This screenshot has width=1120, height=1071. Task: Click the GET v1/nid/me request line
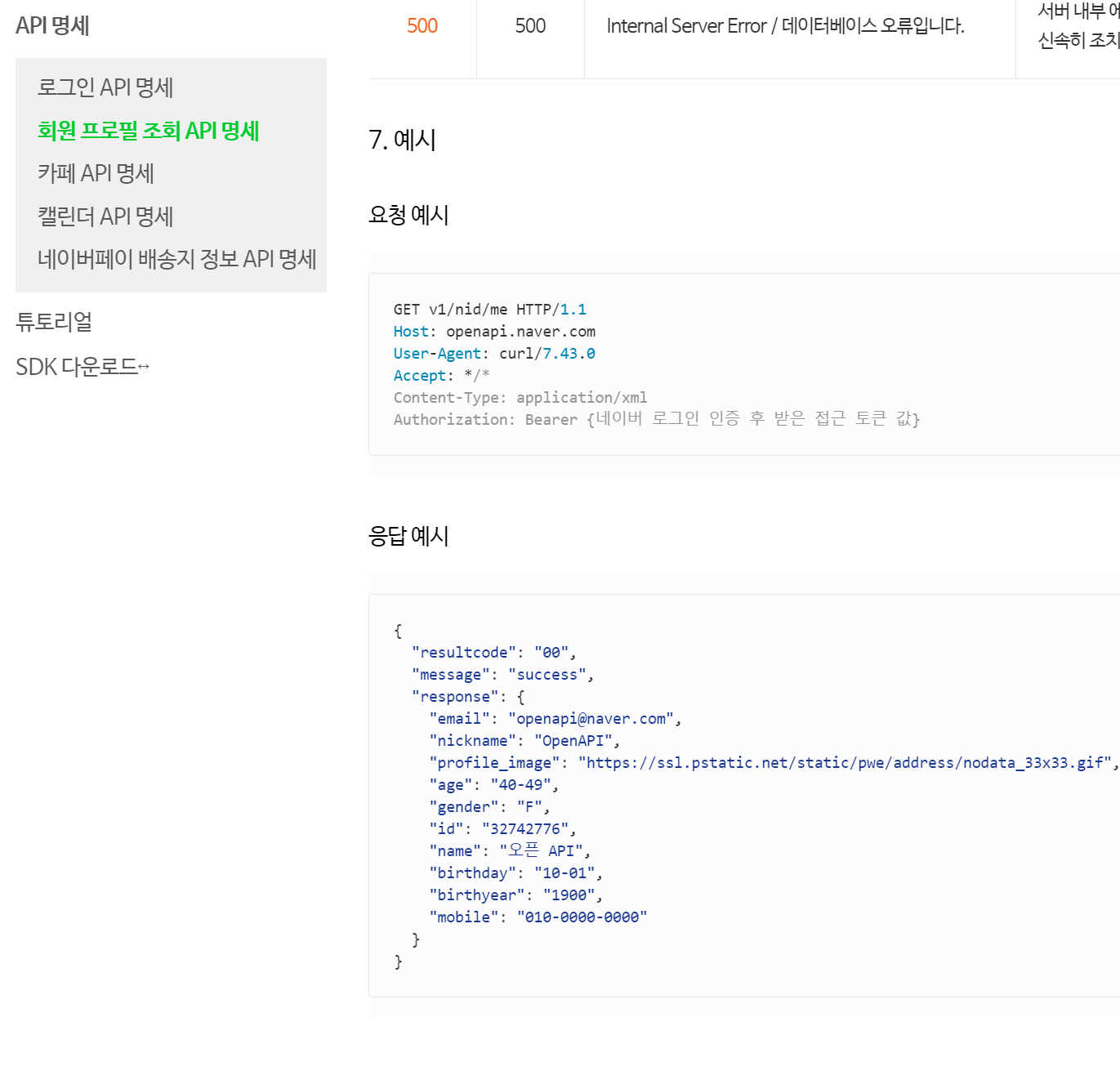pos(489,310)
